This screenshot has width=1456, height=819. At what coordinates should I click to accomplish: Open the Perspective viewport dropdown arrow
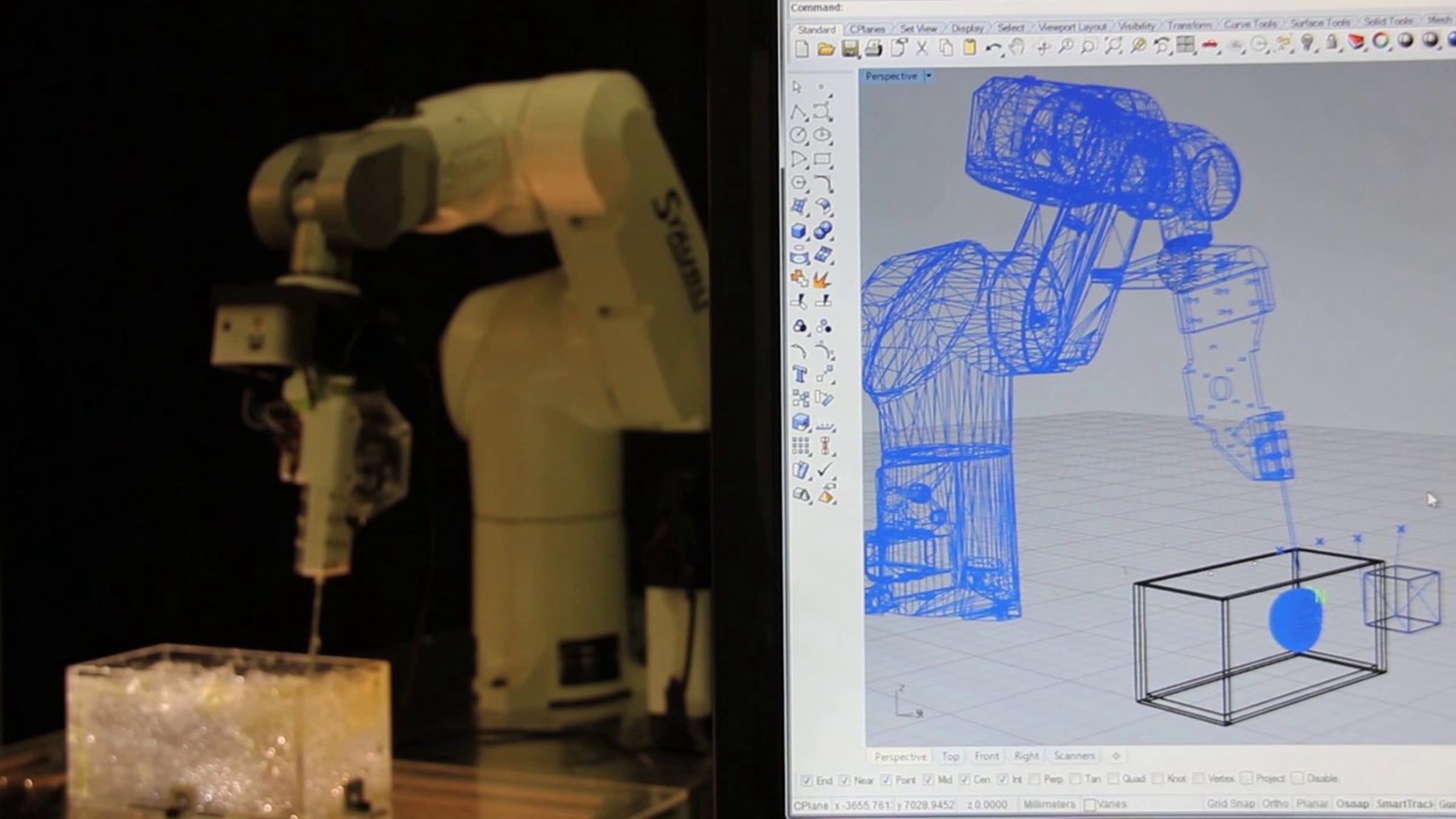[x=928, y=76]
